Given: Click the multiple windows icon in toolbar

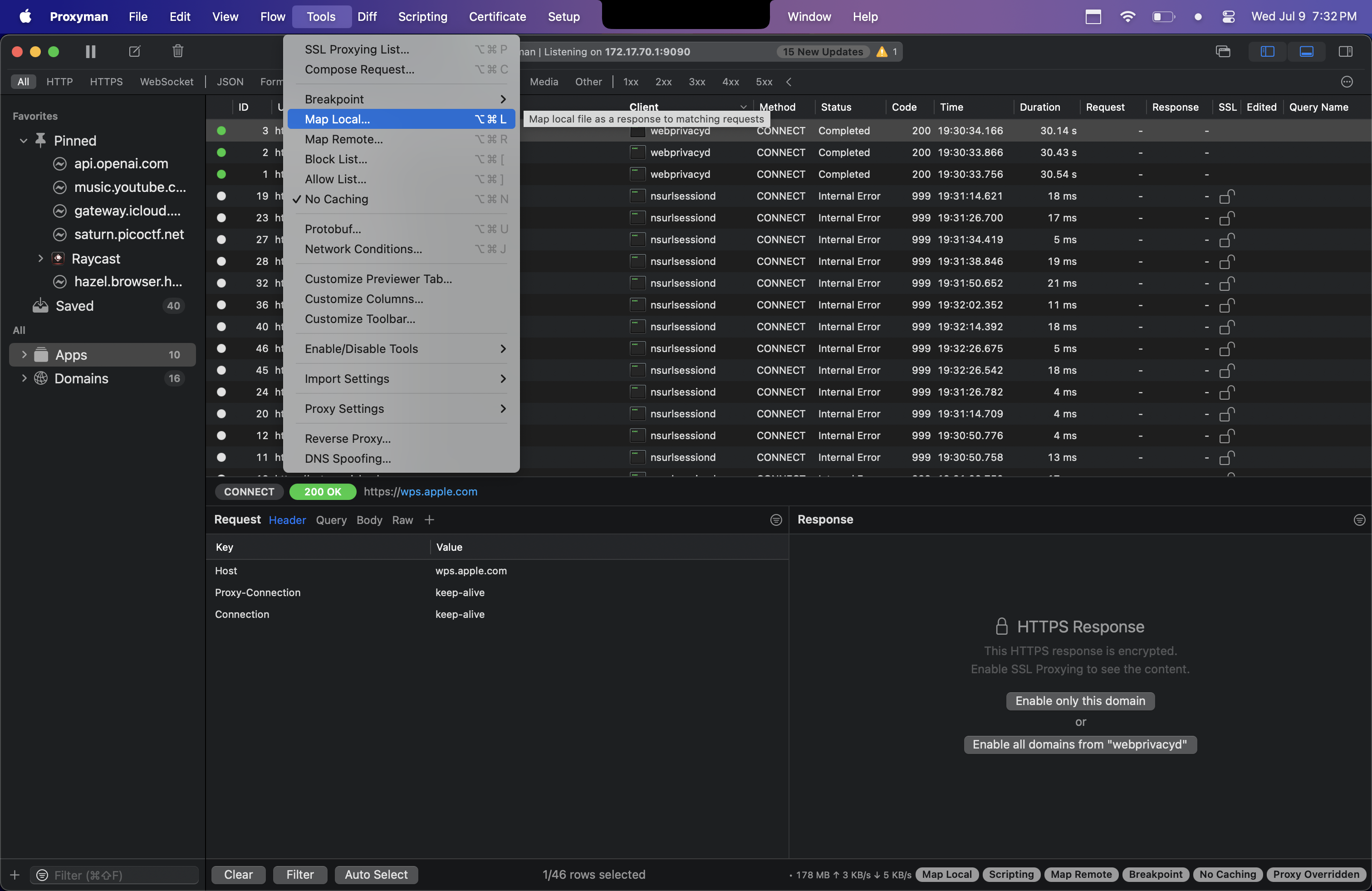Looking at the screenshot, I should click(1223, 51).
